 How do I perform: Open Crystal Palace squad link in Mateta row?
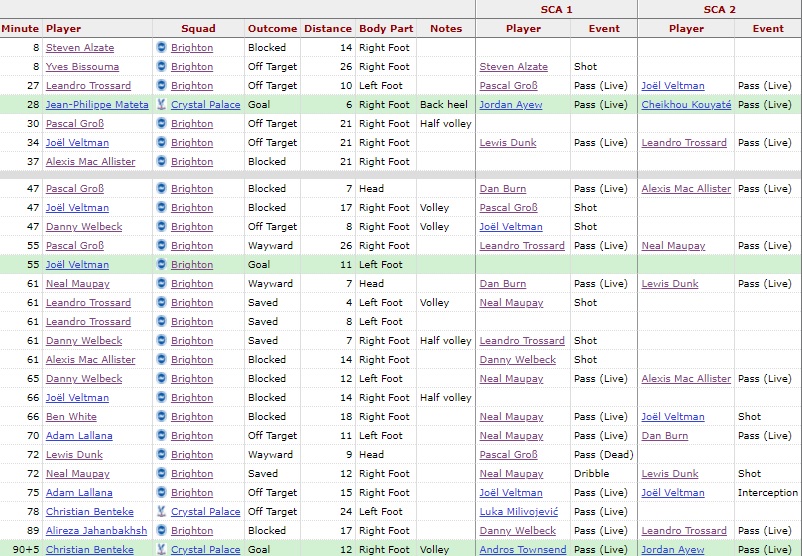click(206, 104)
